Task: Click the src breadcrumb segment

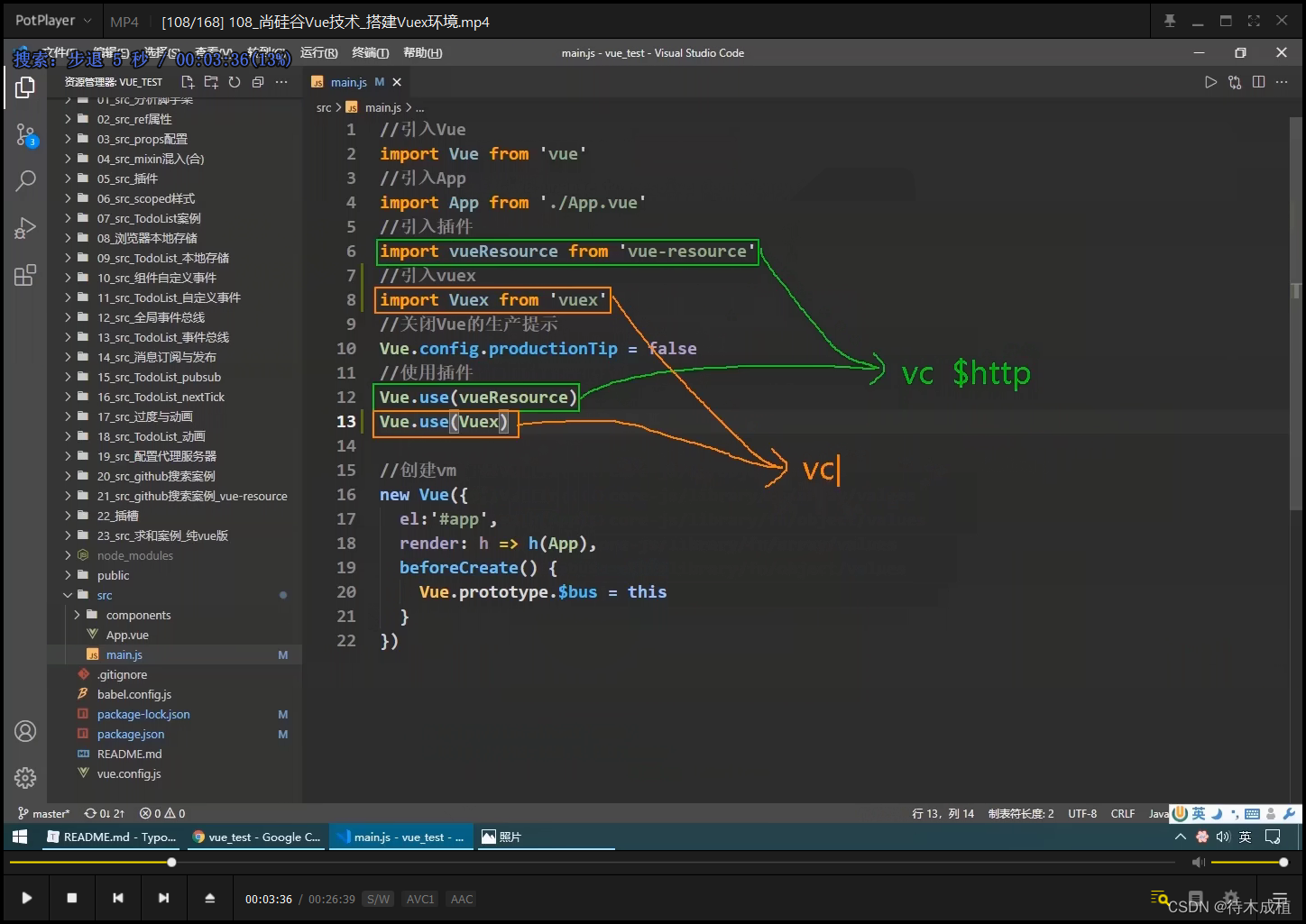Action: pos(324,107)
